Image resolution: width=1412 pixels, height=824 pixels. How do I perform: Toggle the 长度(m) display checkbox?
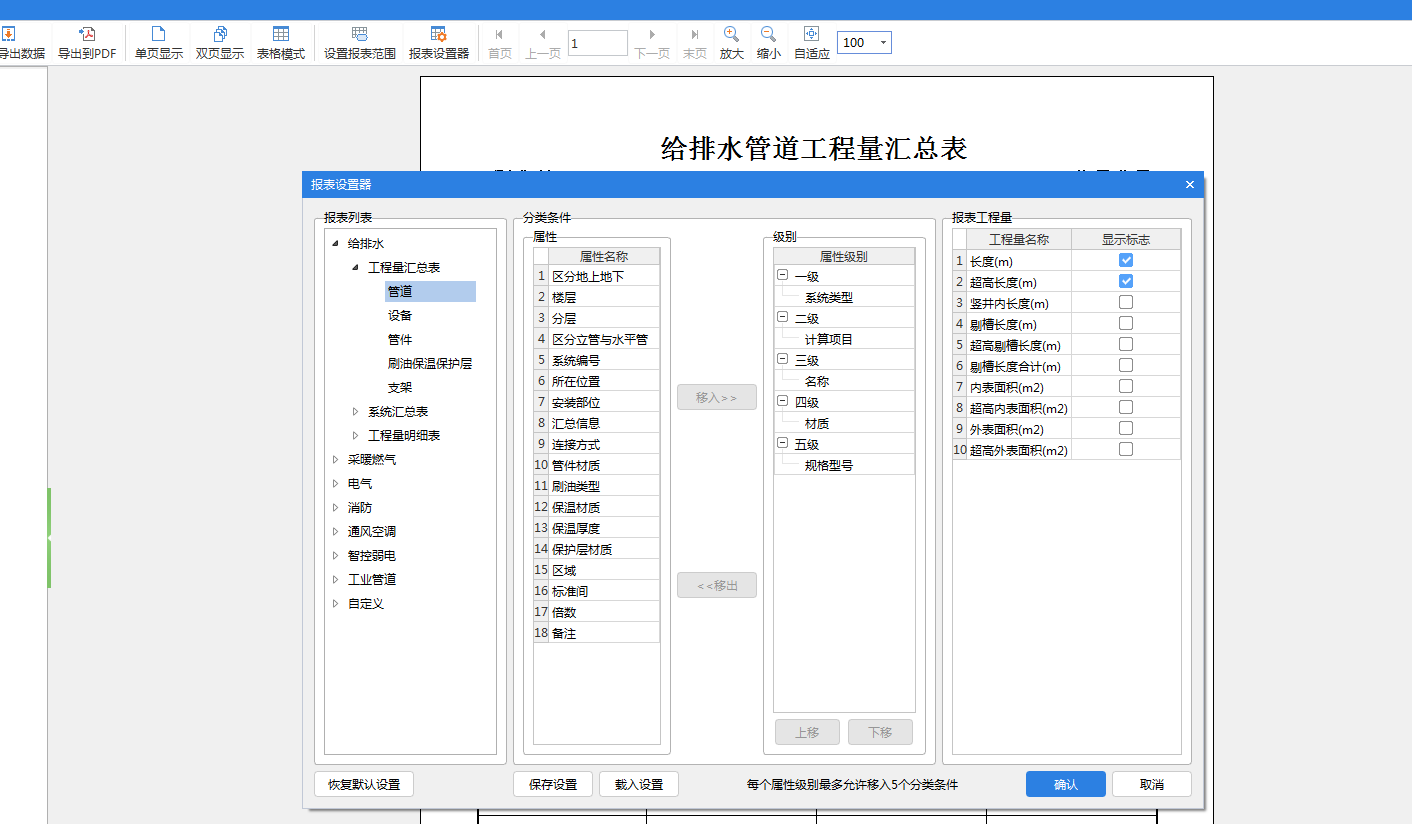tap(1126, 260)
